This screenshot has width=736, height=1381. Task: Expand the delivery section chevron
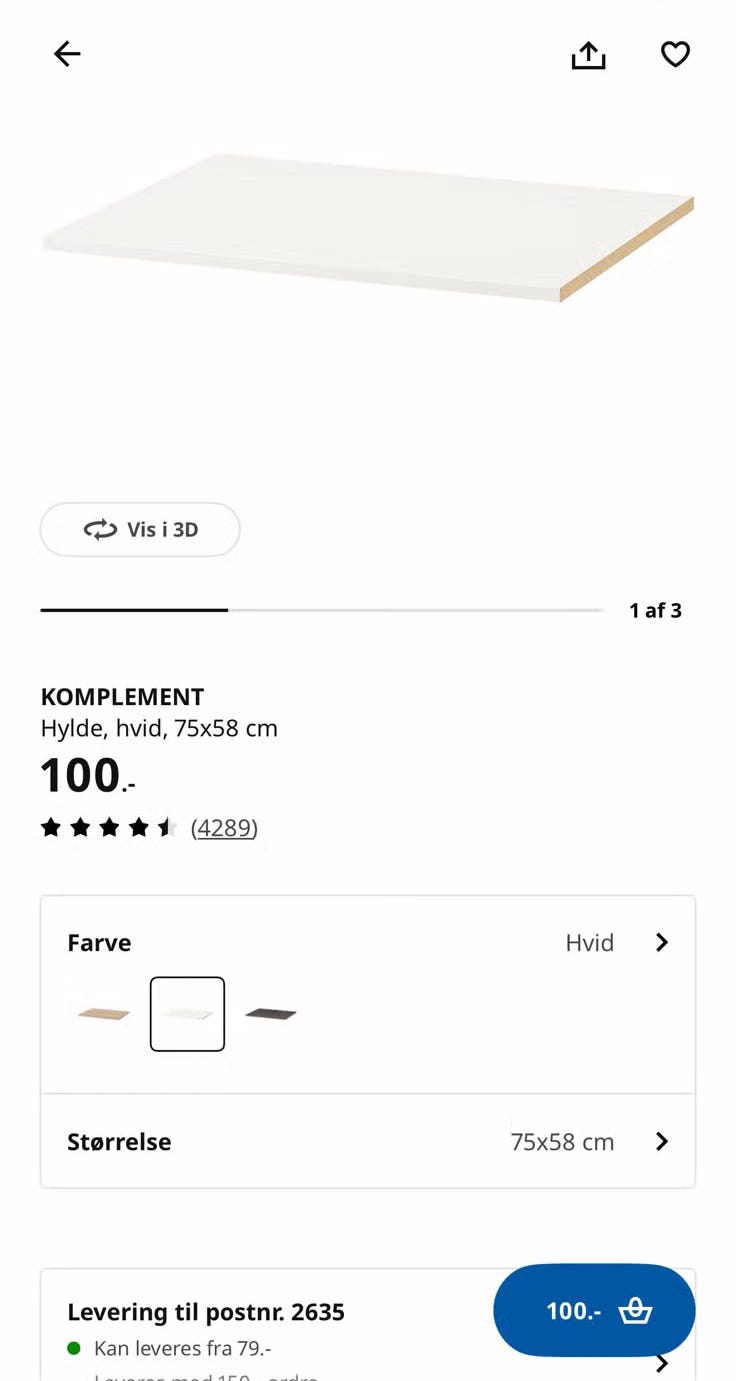[661, 1364]
